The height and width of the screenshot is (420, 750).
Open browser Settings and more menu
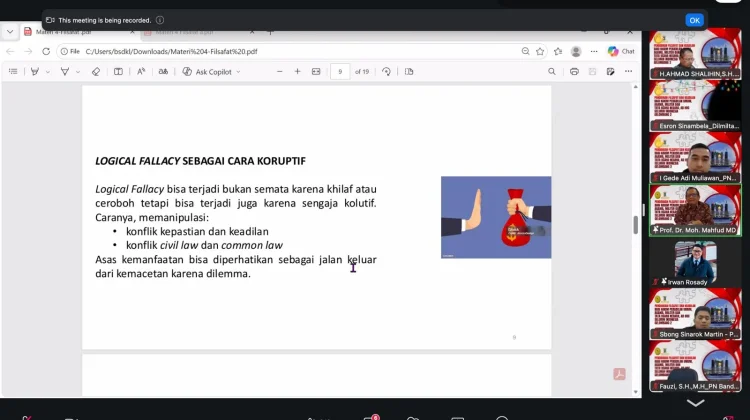coord(594,51)
